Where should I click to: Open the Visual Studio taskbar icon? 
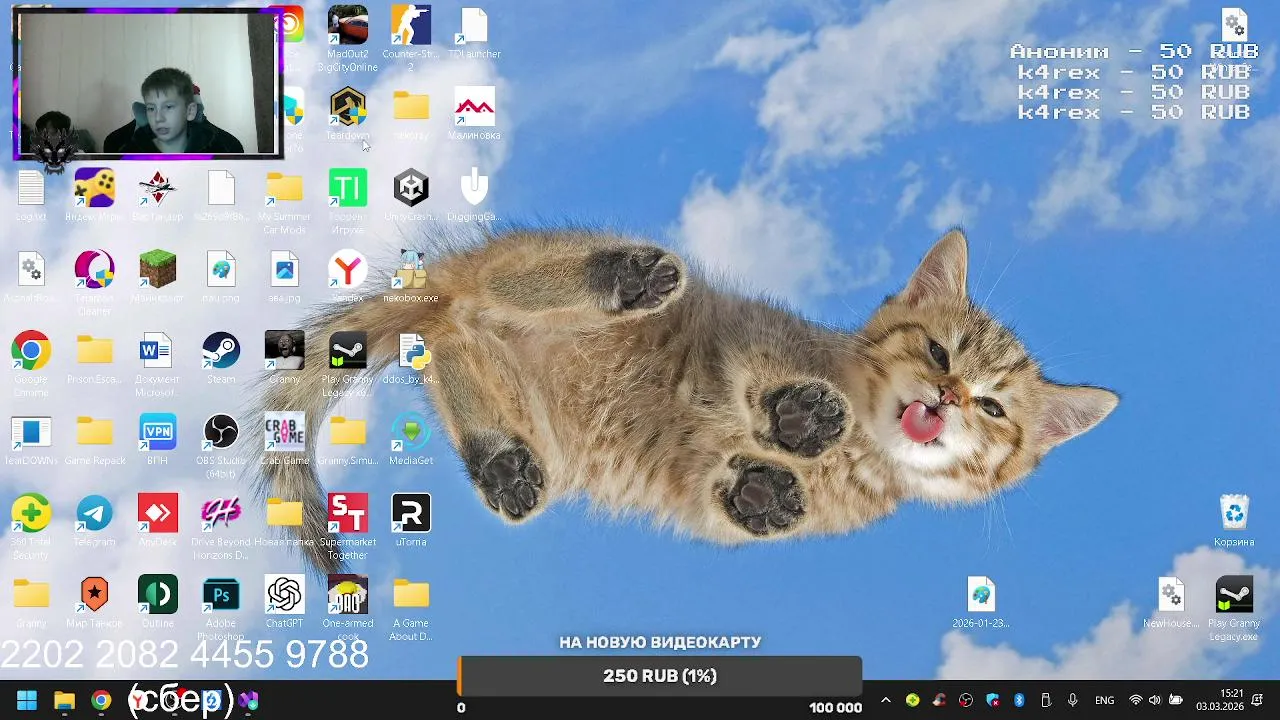point(248,701)
